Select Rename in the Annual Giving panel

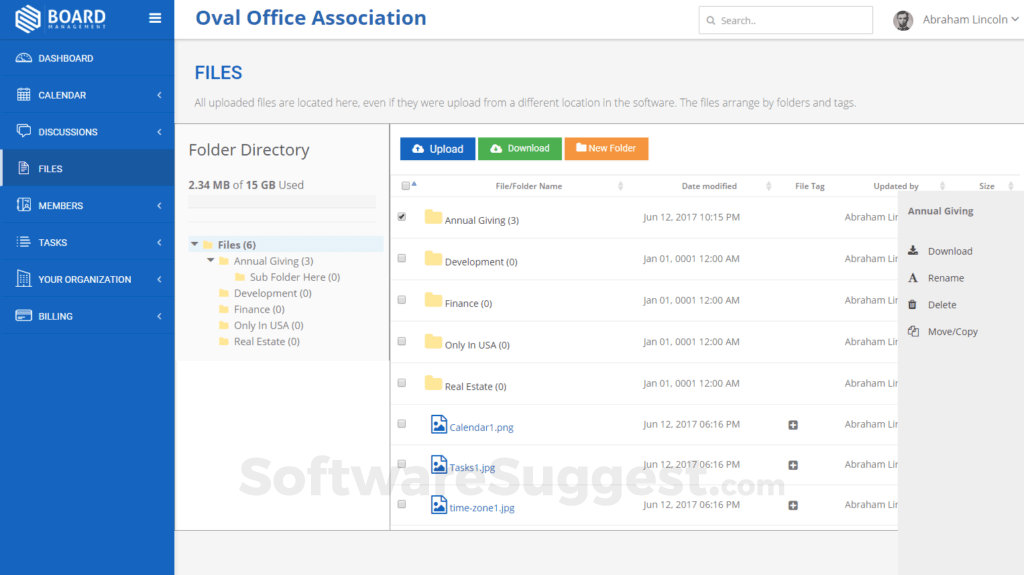(945, 278)
